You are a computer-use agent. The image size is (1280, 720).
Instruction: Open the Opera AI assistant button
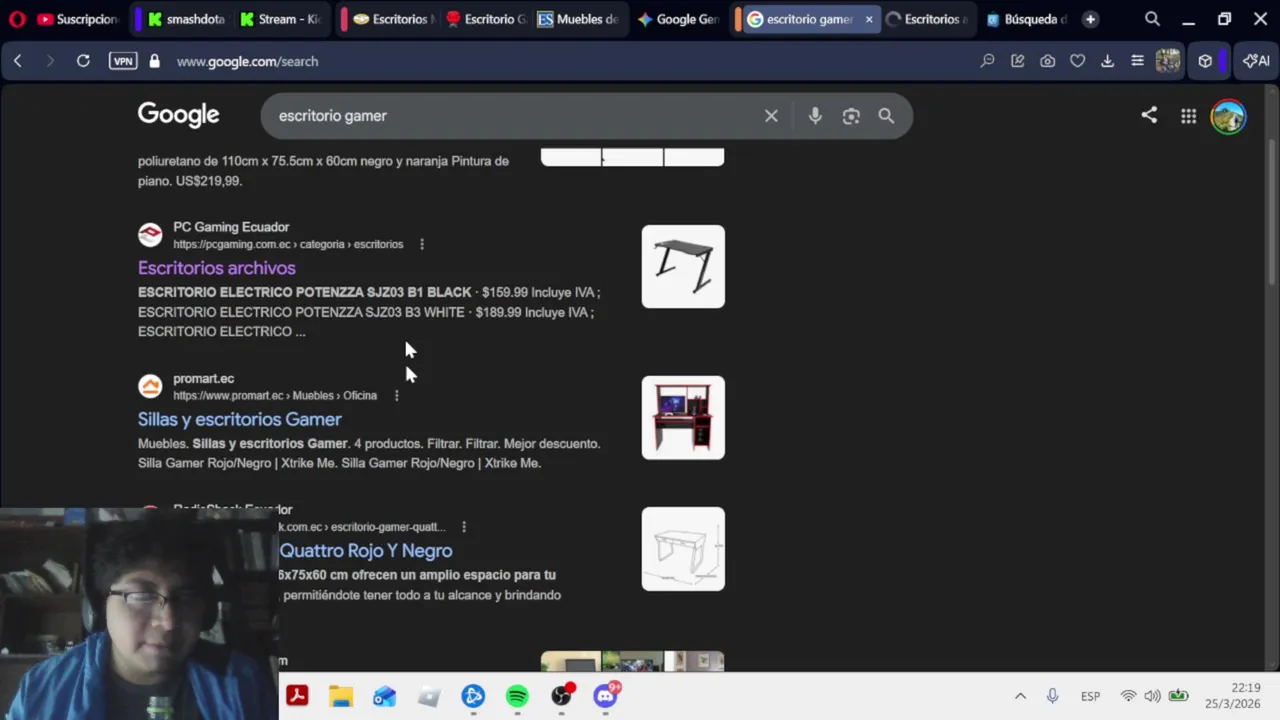1256,61
